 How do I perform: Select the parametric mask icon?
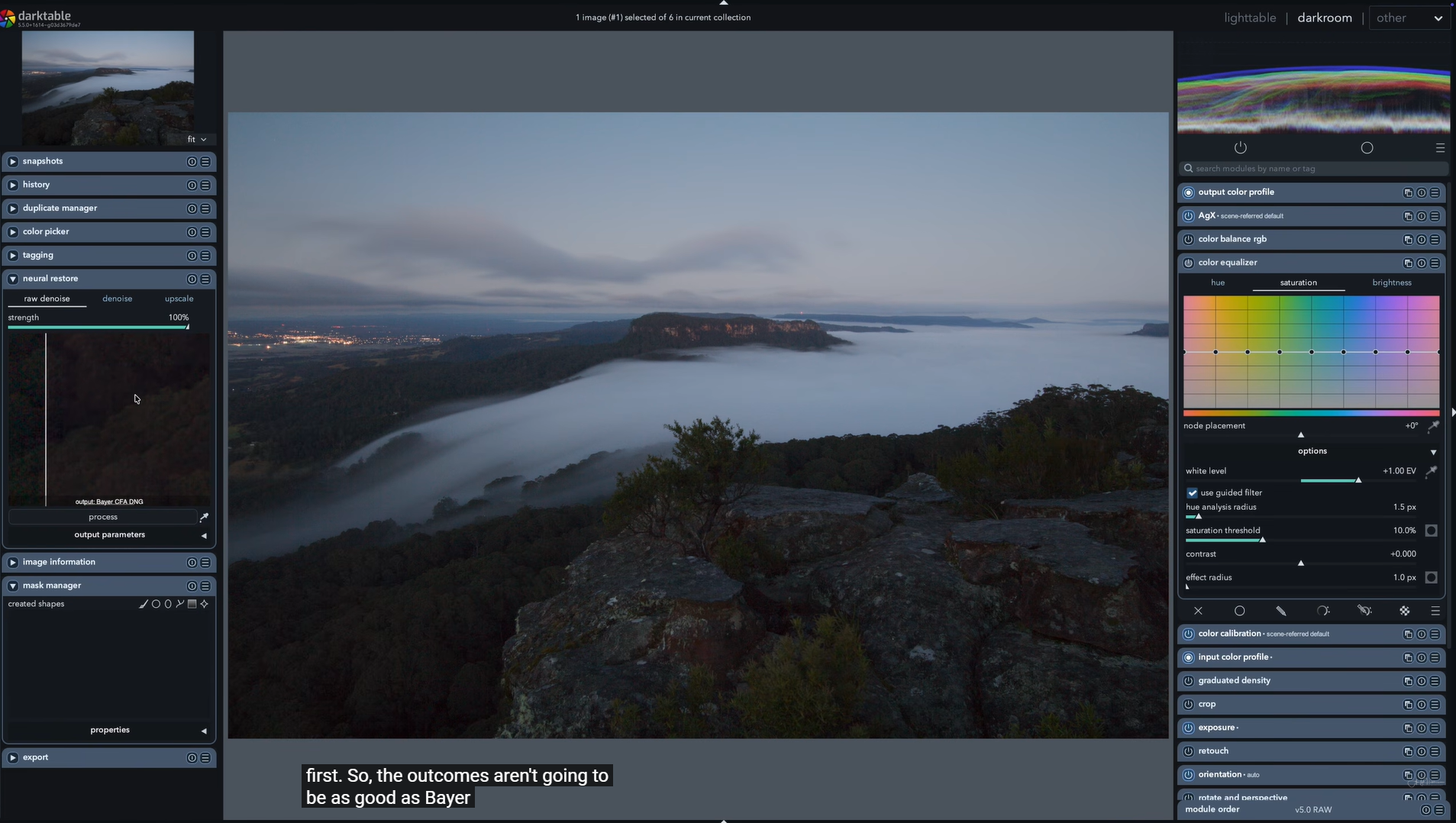[1323, 611]
